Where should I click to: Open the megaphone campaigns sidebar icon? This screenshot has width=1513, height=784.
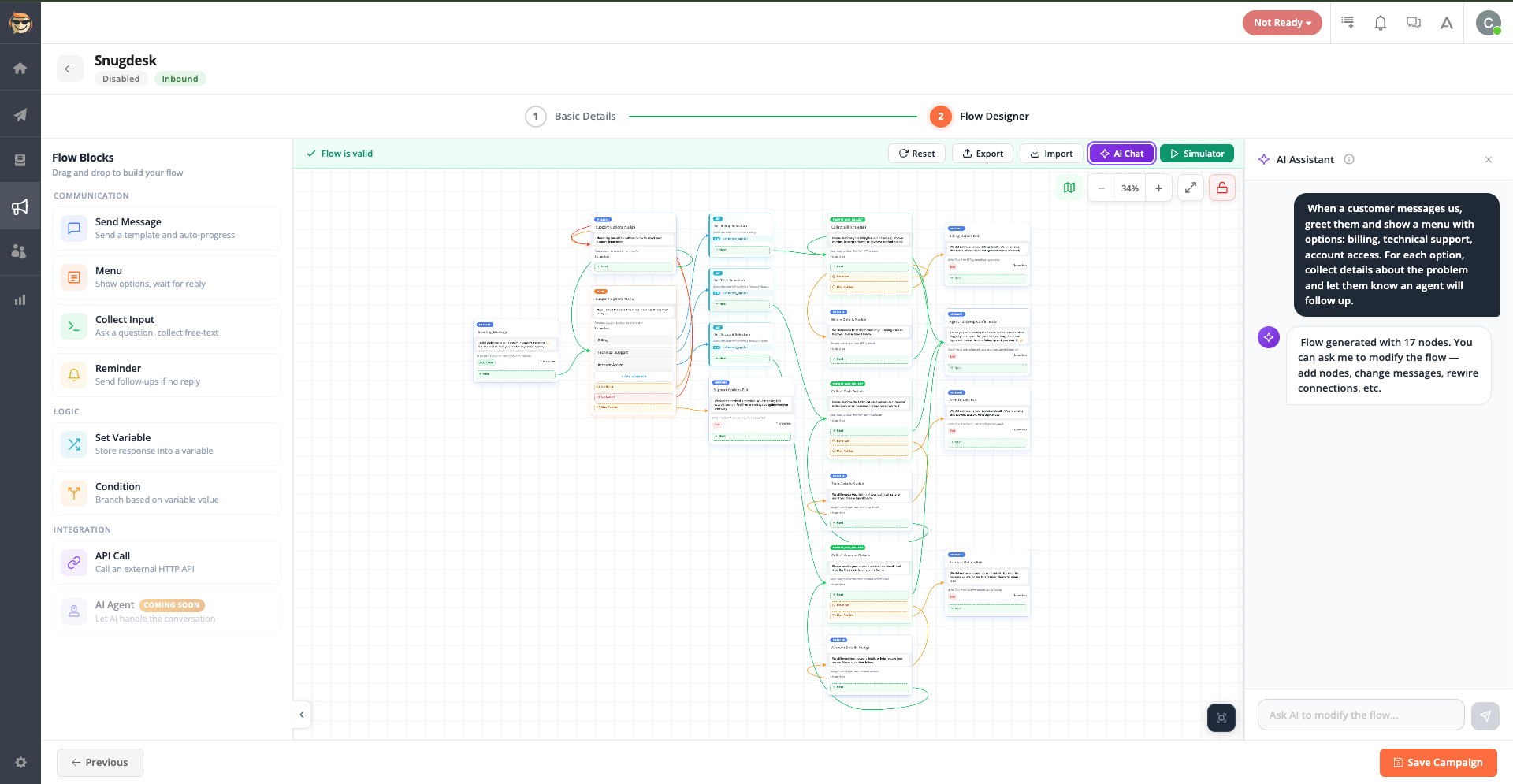pos(20,206)
